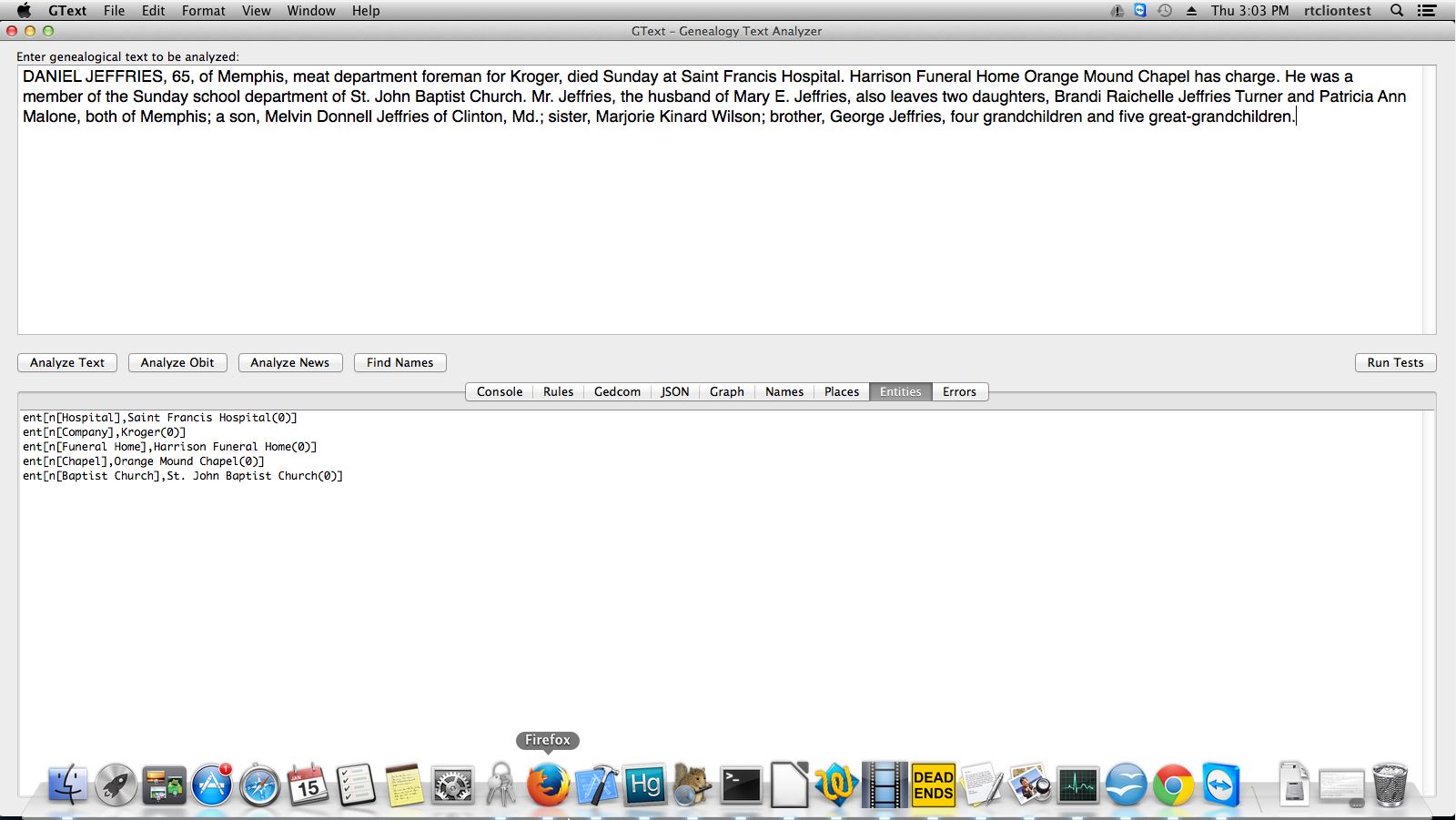Screen dimensions: 1456x820
Task: Click the Analyze Text button
Action: (67, 362)
